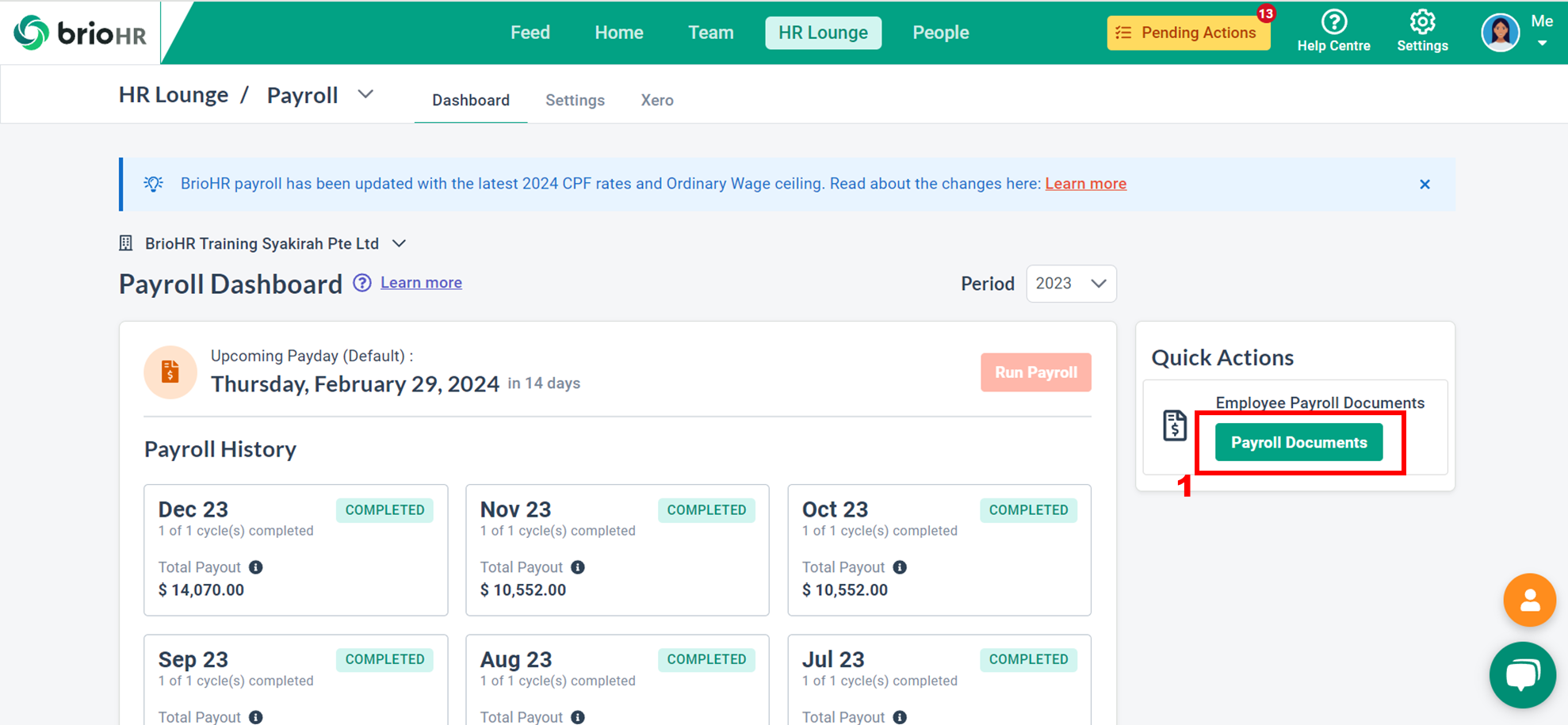Viewport: 1568px width, 725px height.
Task: Select the HR Lounge menu
Action: click(x=823, y=32)
